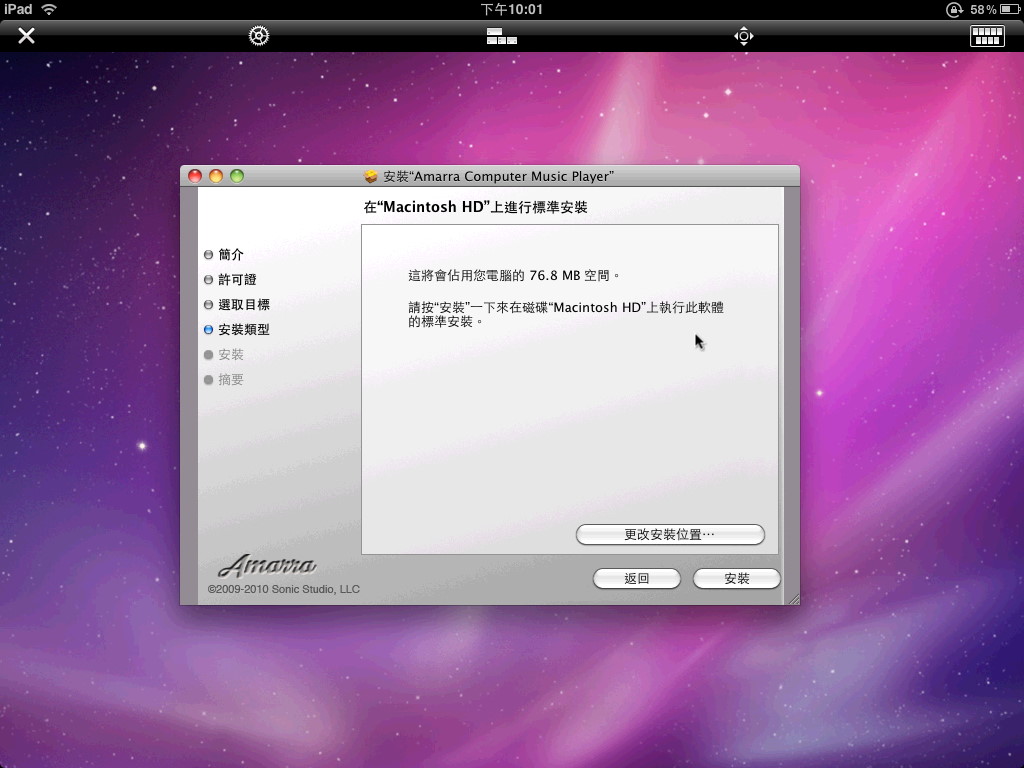Show the on-screen keyboard icon

[987, 35]
